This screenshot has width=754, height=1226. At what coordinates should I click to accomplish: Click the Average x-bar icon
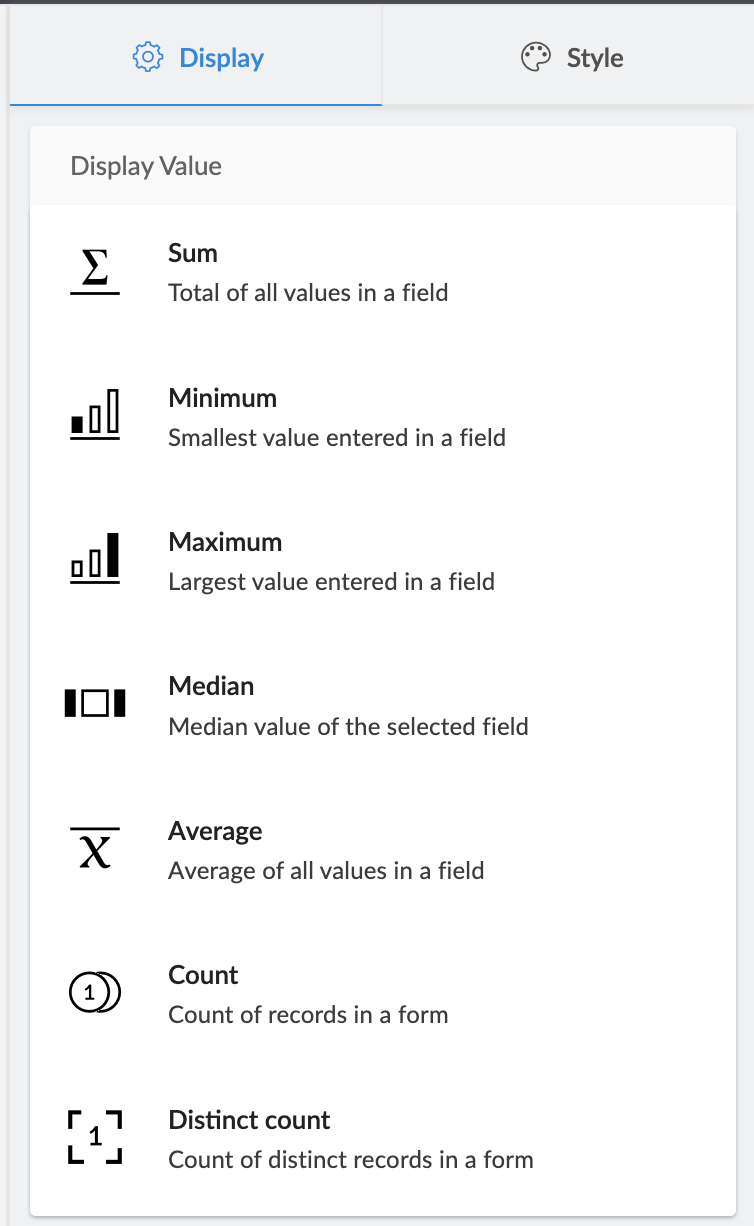[95, 849]
